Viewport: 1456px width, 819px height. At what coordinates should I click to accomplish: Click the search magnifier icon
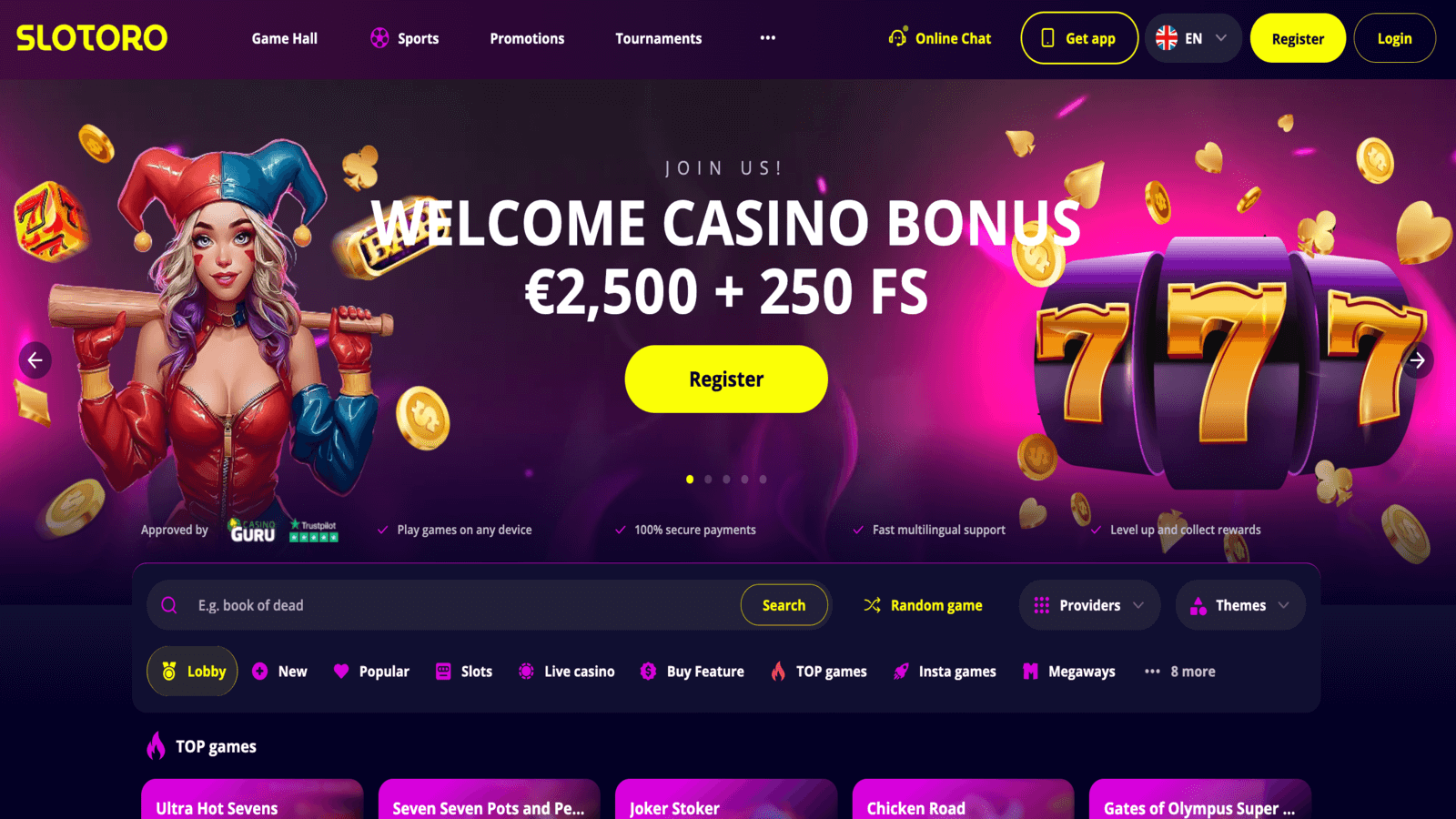[x=169, y=605]
